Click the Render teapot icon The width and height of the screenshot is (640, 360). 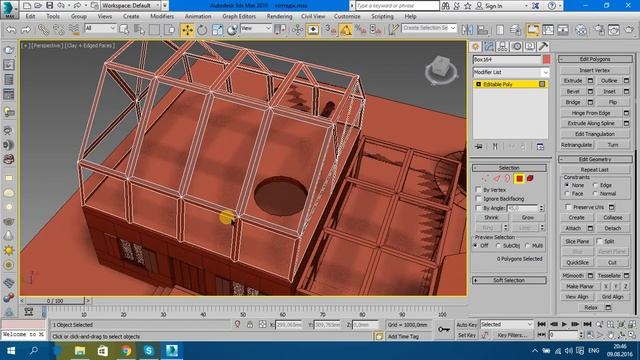point(629,29)
